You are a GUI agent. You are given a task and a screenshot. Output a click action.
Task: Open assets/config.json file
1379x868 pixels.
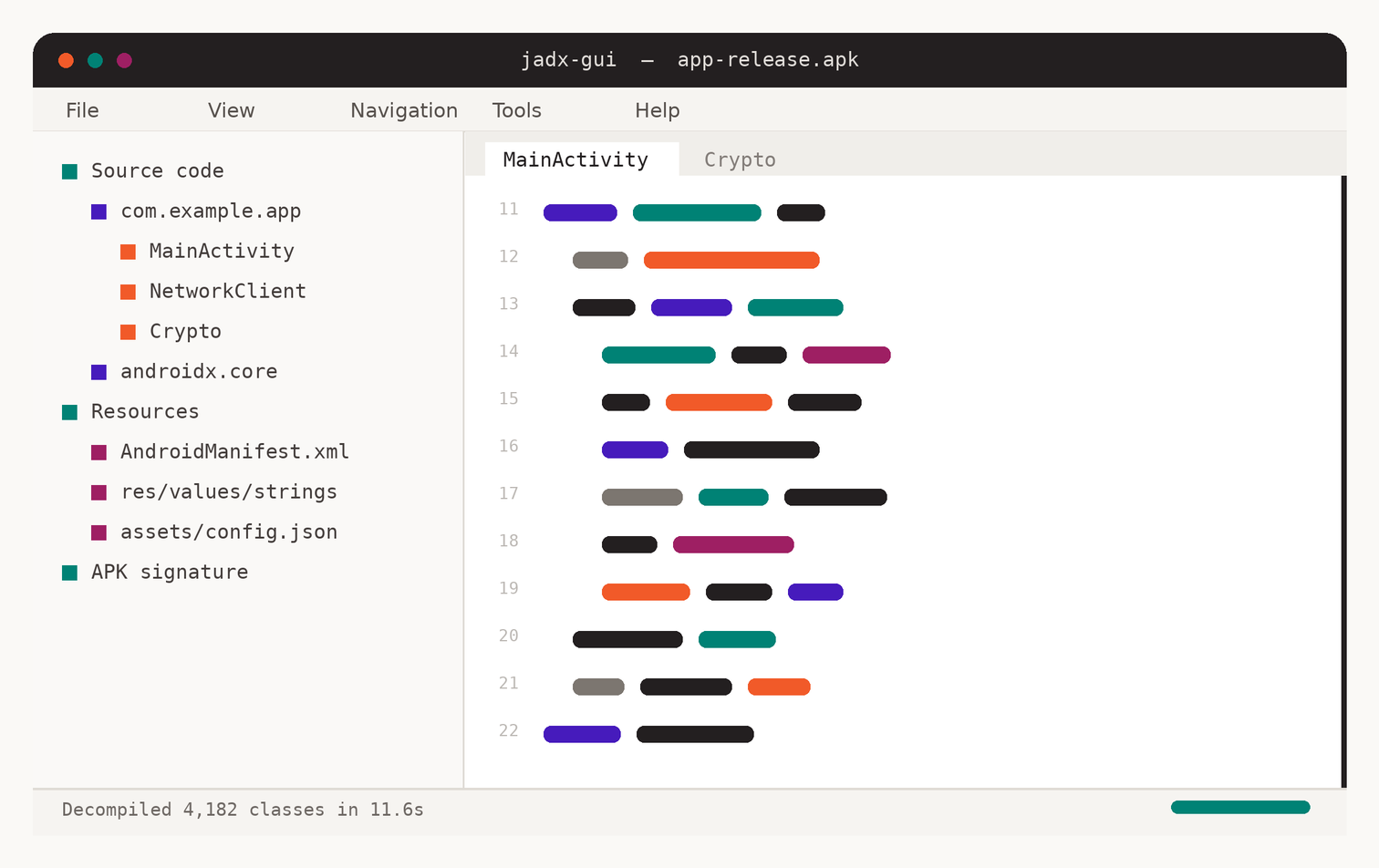(x=229, y=532)
